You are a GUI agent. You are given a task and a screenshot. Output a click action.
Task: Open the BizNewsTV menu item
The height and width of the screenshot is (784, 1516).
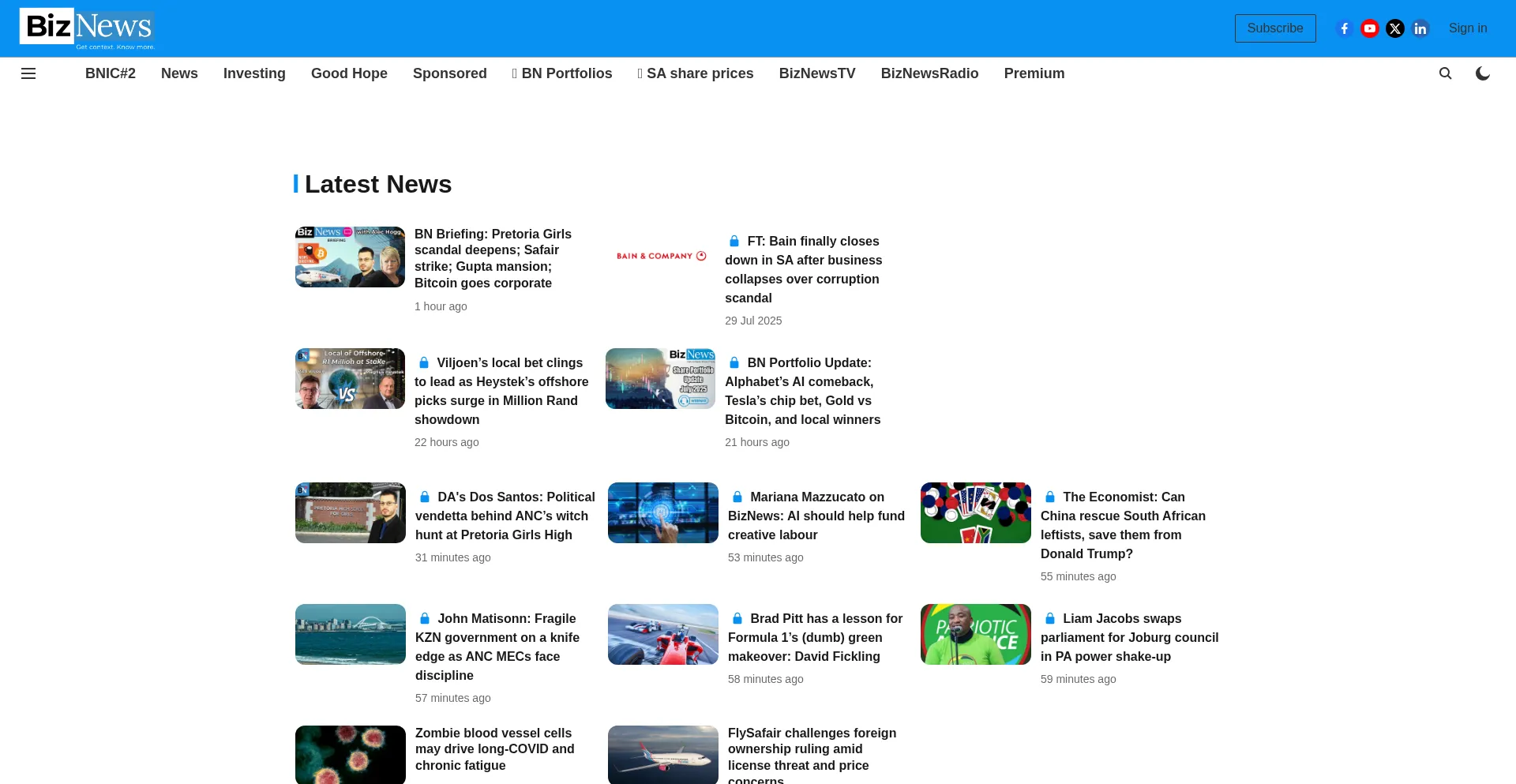pos(816,73)
